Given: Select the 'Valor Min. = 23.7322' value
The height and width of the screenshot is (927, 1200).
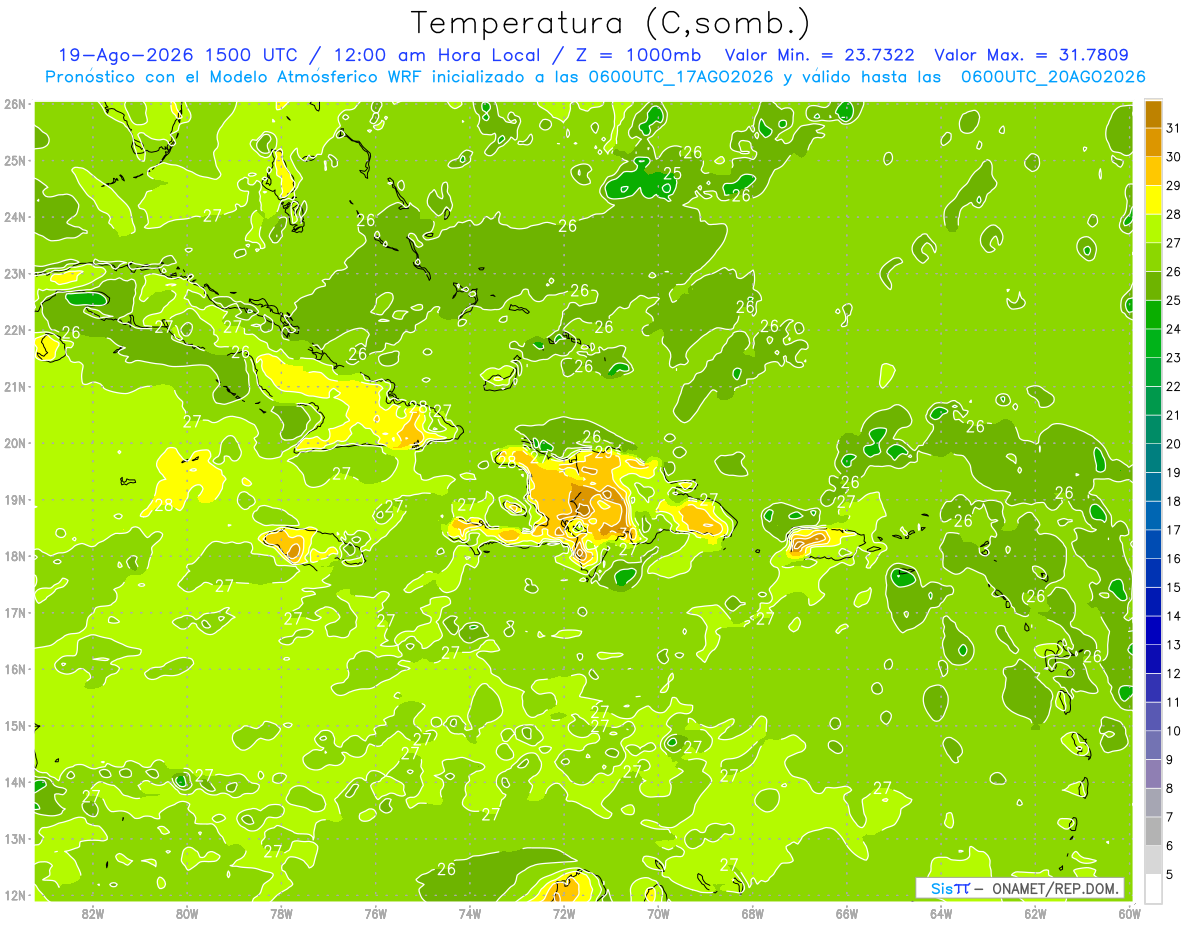Looking at the screenshot, I should (x=820, y=55).
